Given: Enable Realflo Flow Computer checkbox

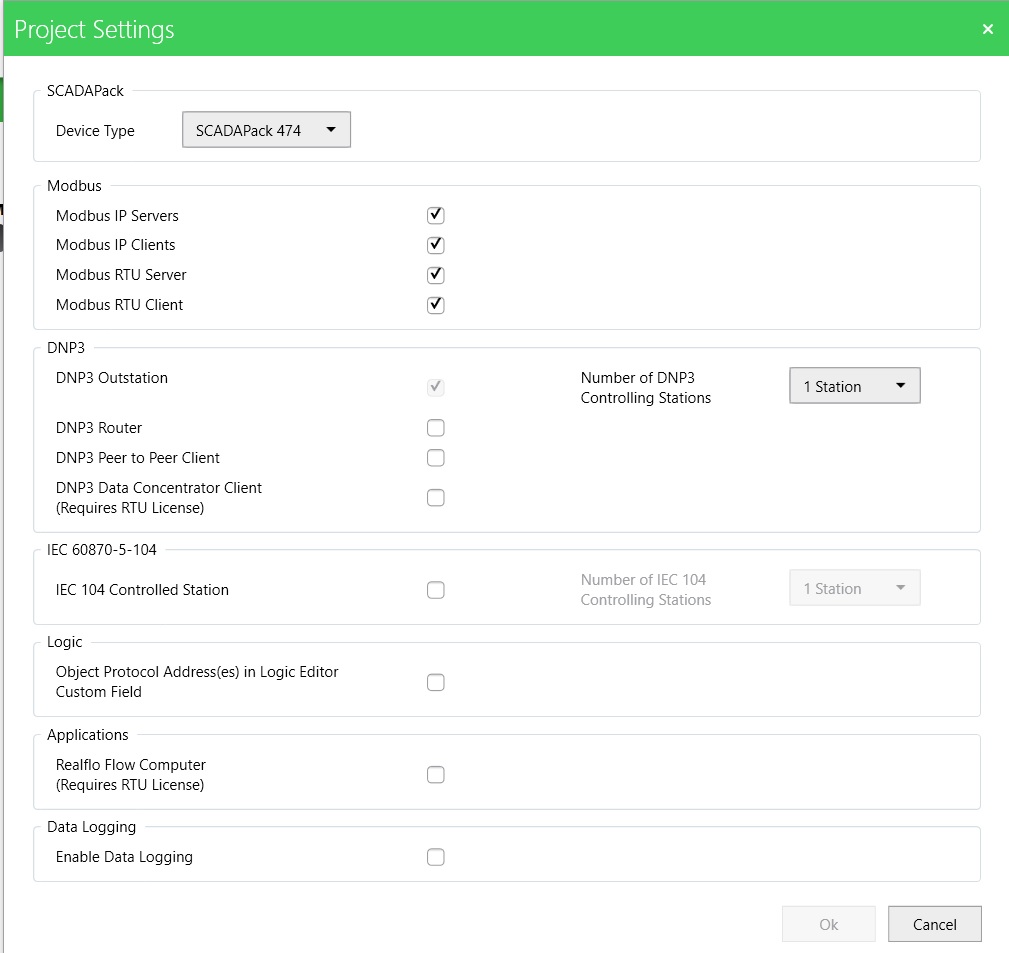Looking at the screenshot, I should 436,775.
